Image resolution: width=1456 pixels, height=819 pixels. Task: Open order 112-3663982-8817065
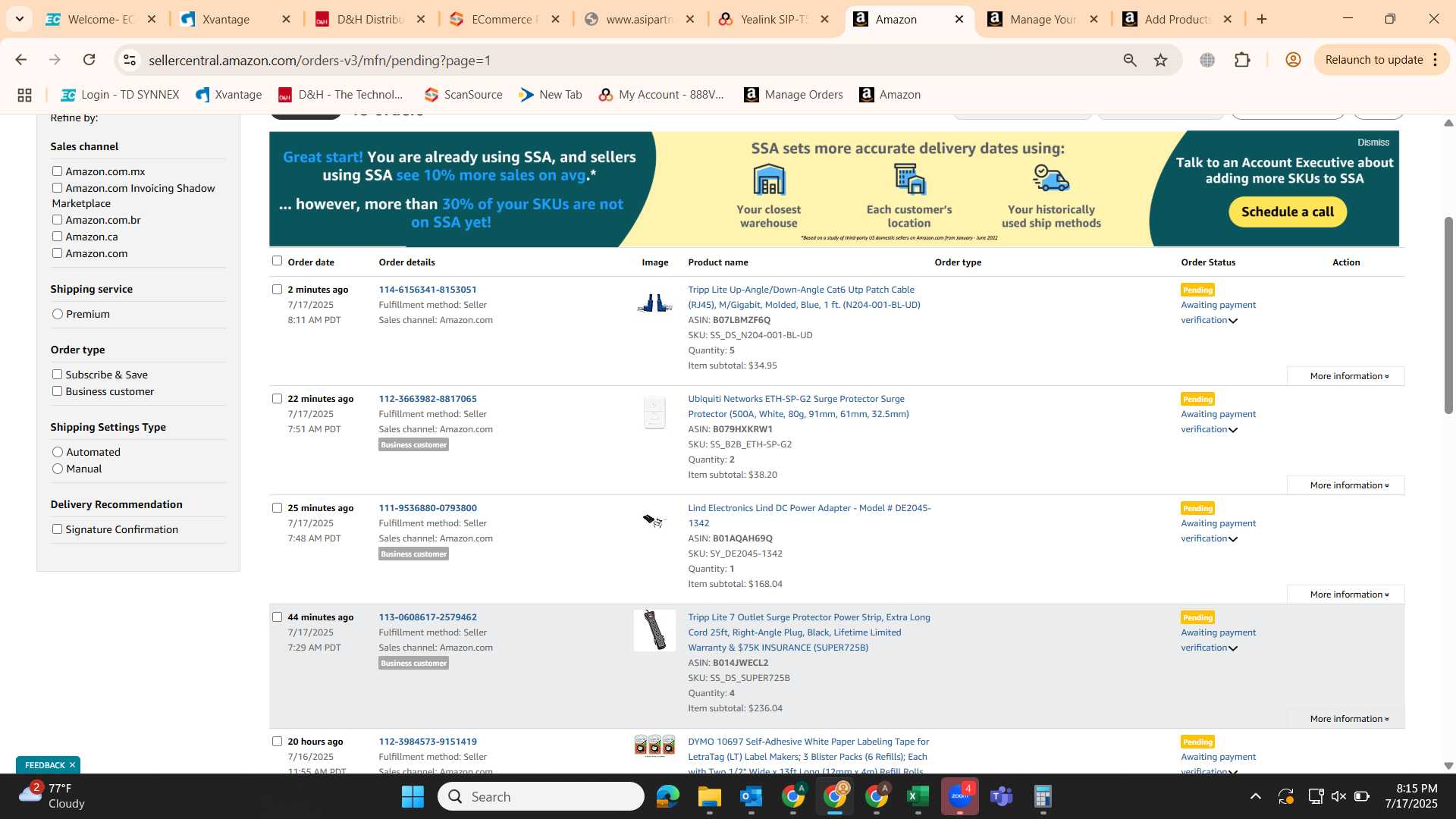click(x=428, y=399)
